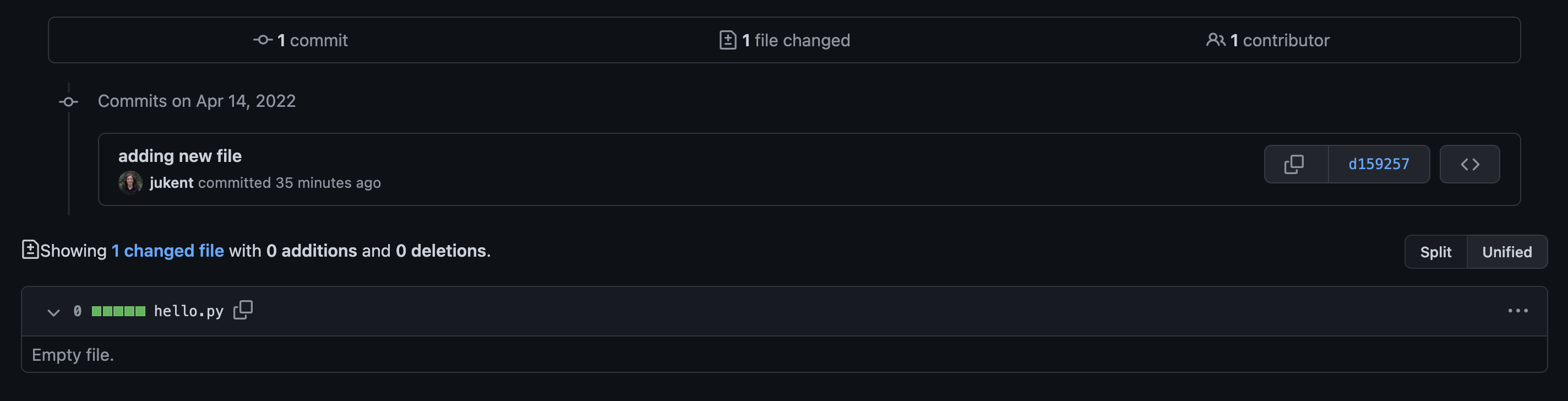
Task: Click the diff icon before Showing text
Action: pyautogui.click(x=30, y=250)
